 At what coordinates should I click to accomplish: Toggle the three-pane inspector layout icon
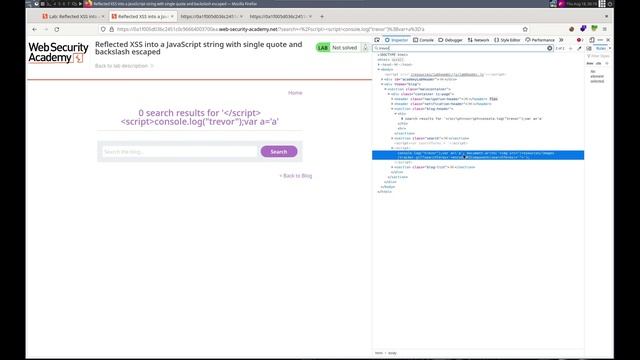[589, 48]
